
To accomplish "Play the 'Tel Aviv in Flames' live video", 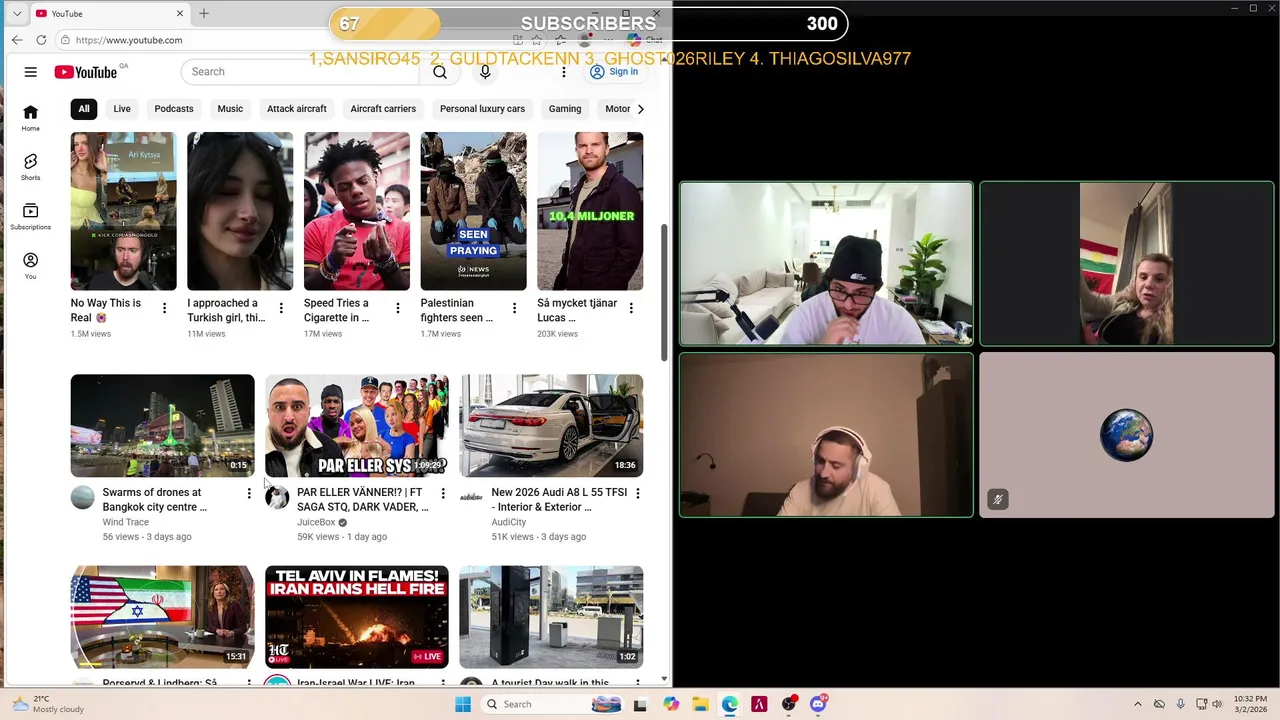I will [x=357, y=617].
